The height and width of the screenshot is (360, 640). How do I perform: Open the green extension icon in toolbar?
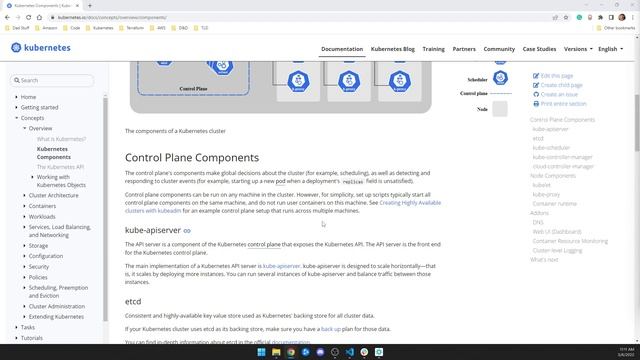pos(579,18)
